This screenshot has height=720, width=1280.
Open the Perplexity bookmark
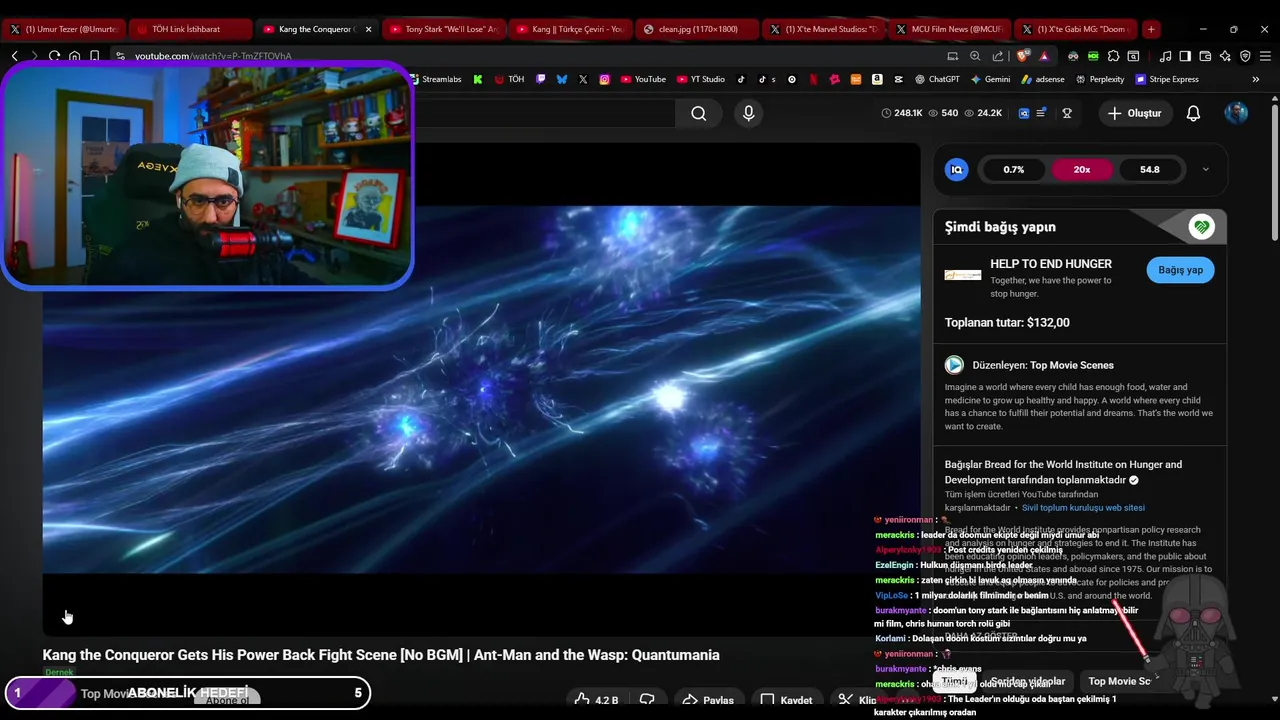click(1099, 79)
